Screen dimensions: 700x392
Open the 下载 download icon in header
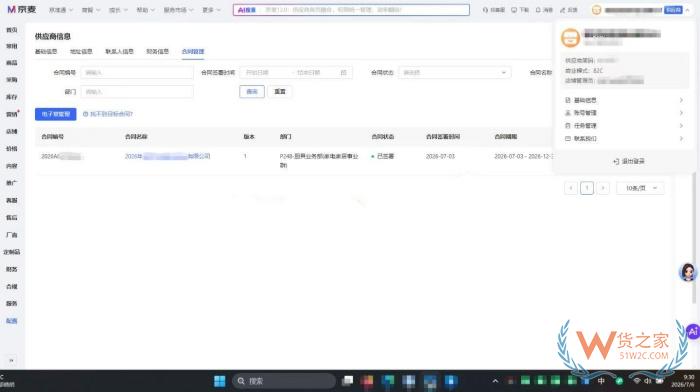[520, 10]
